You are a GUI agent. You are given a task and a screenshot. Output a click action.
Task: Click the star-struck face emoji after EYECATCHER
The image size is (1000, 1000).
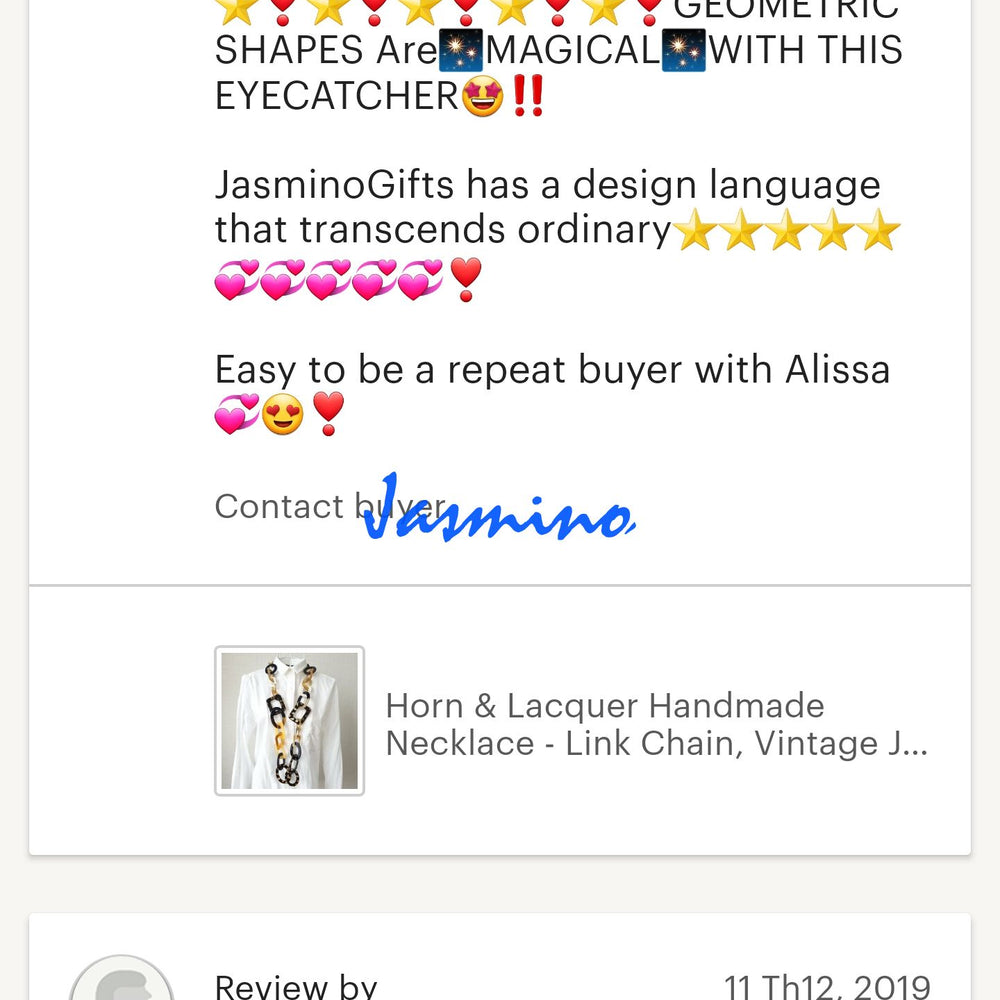[x=483, y=96]
